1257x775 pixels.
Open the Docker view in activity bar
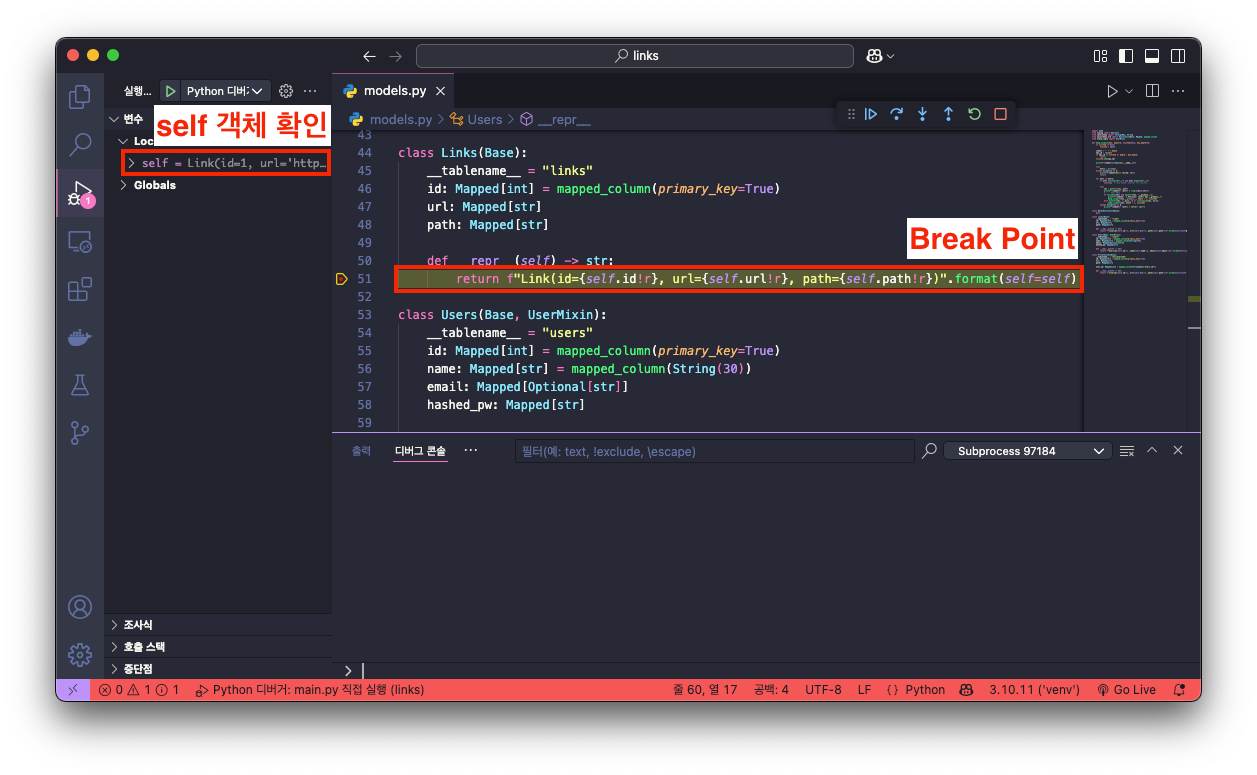(79, 338)
